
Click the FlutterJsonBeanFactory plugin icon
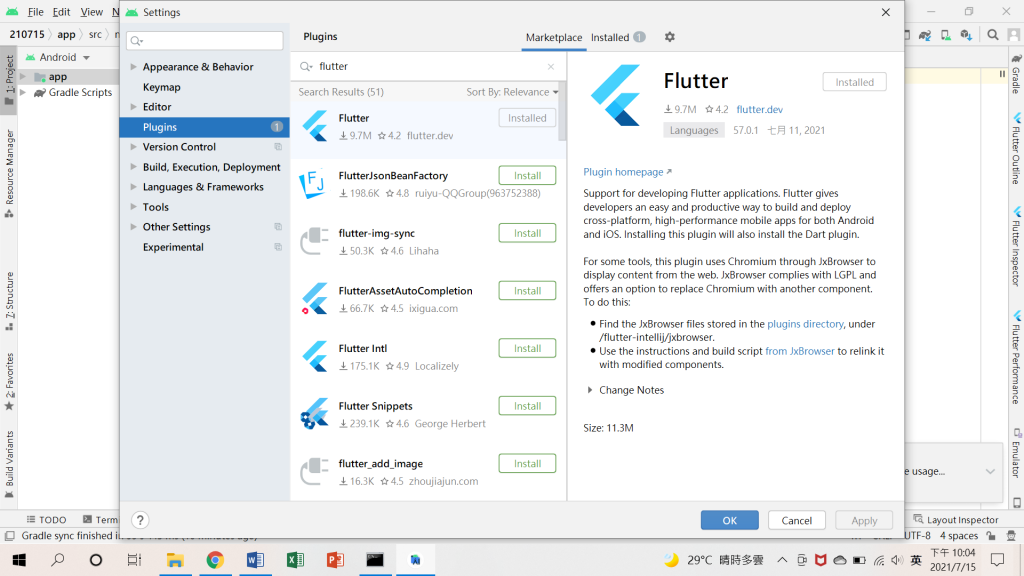[312, 184]
